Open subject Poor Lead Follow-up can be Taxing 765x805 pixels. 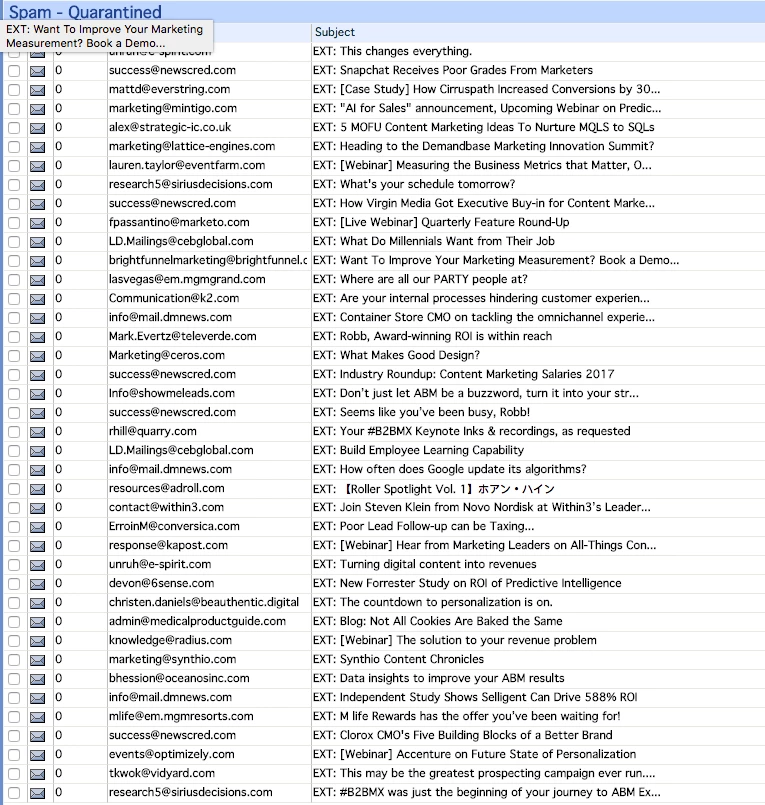[424, 526]
